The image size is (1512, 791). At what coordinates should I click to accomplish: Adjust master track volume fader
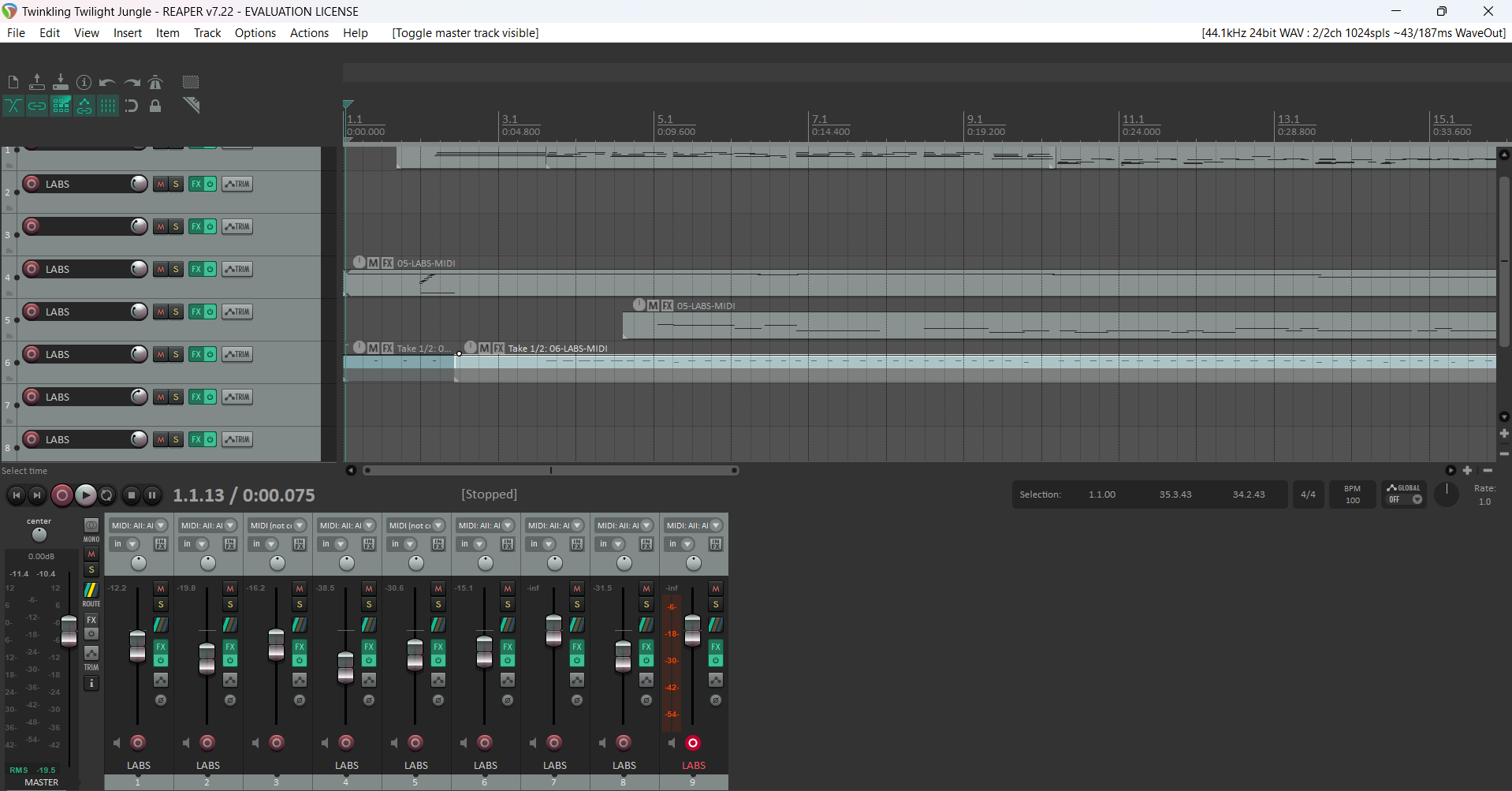69,631
